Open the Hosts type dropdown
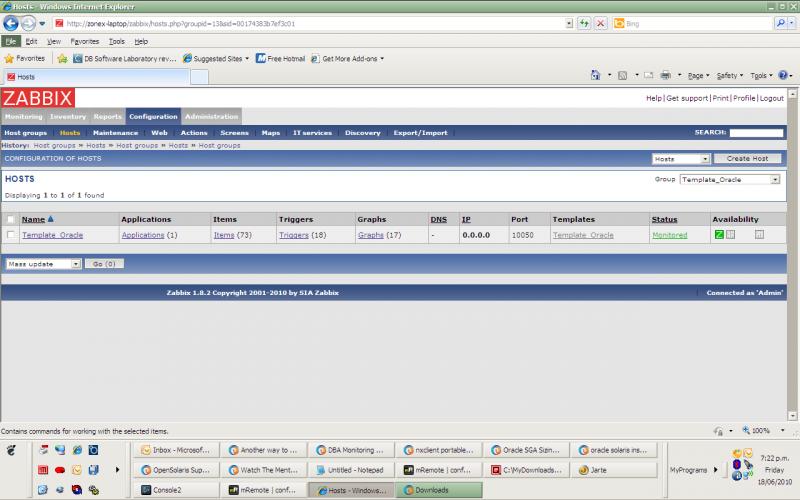This screenshot has width=800, height=500. pos(681,159)
